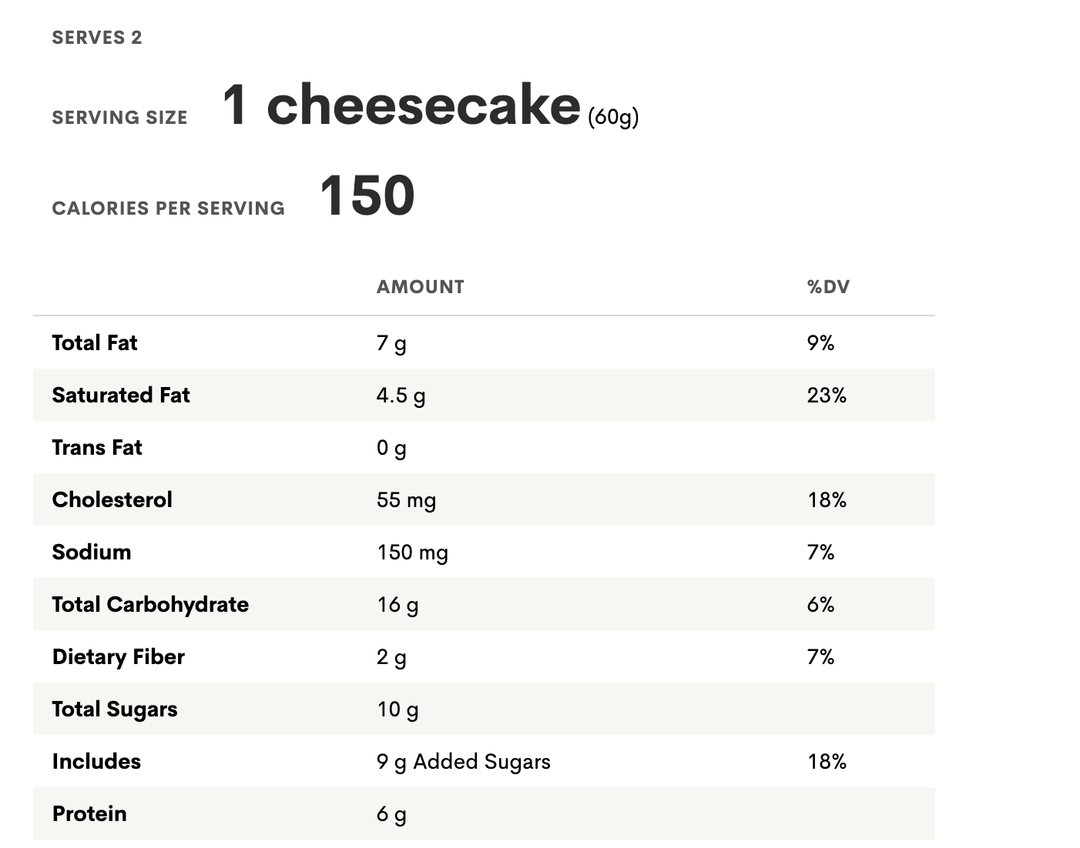
Task: Select the Trans Fat row label
Action: point(97,448)
